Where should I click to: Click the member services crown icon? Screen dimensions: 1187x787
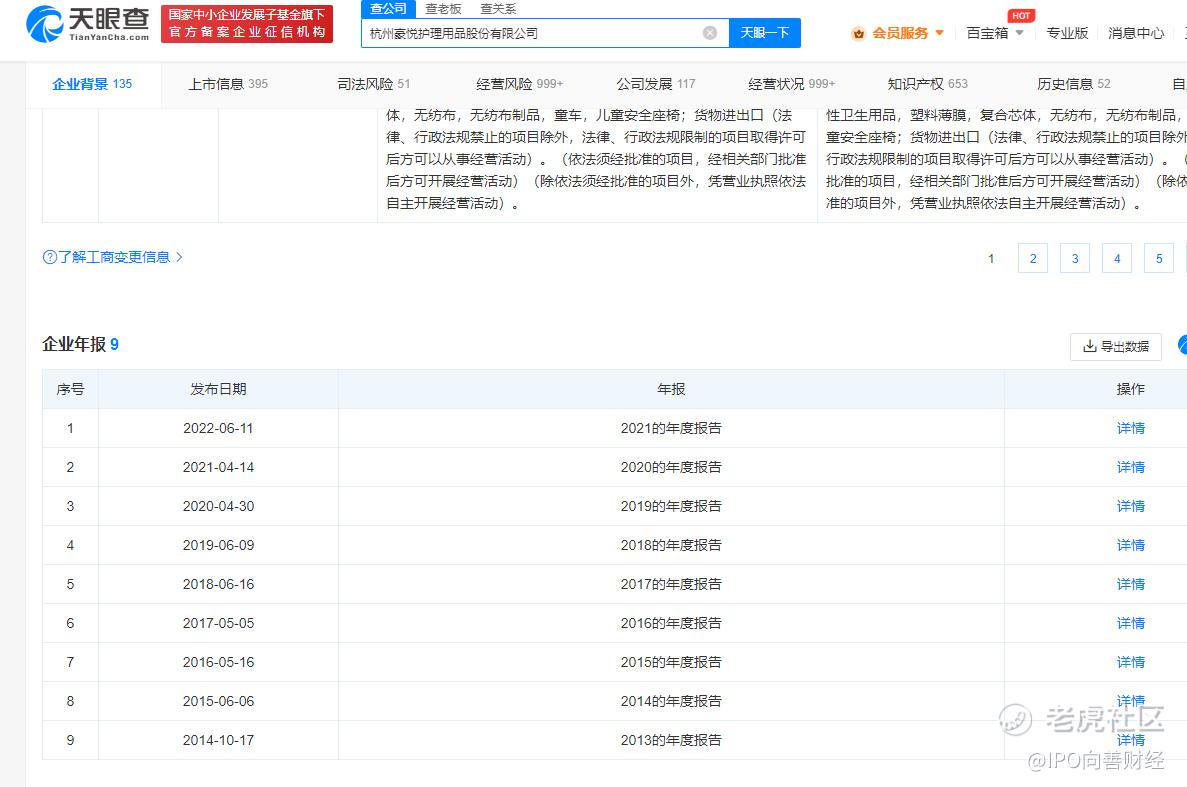pyautogui.click(x=858, y=33)
